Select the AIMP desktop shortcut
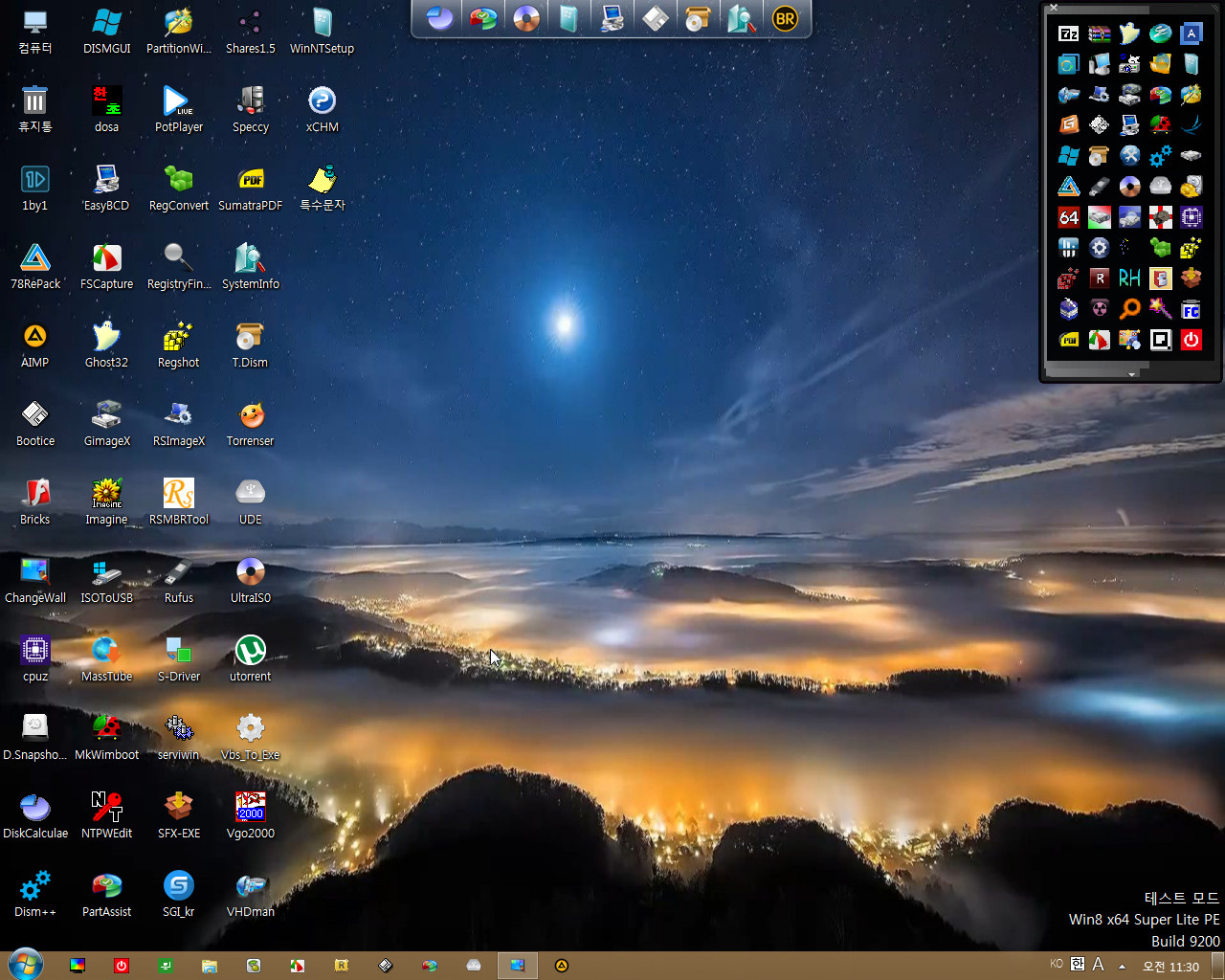 pyautogui.click(x=34, y=345)
